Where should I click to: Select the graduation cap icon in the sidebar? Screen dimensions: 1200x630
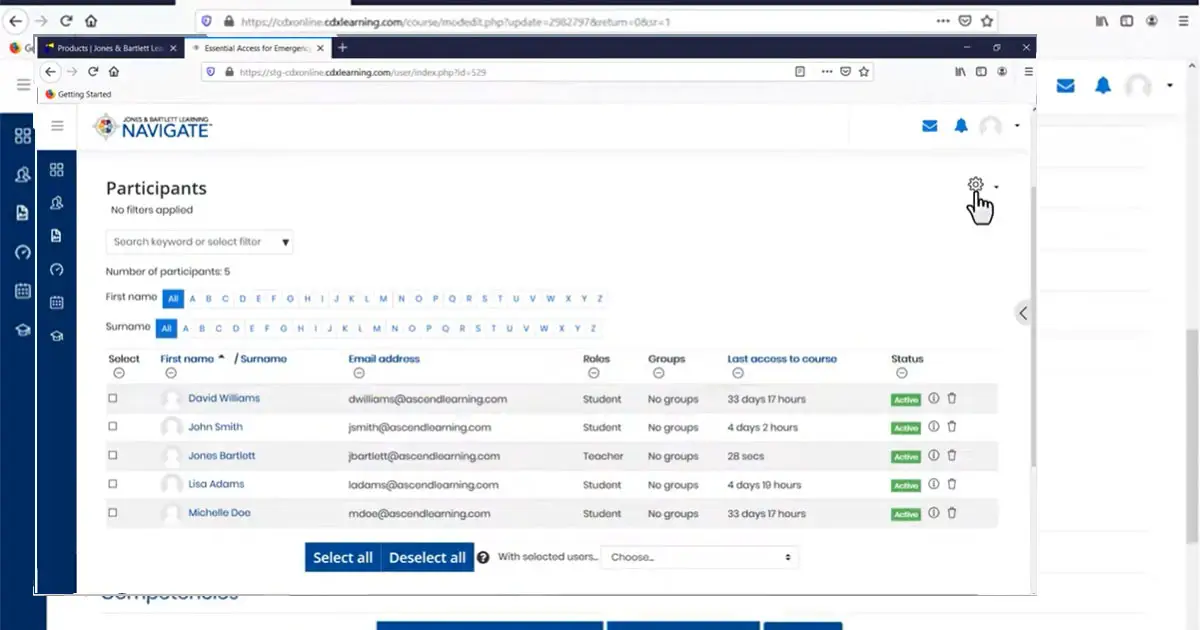[x=57, y=335]
